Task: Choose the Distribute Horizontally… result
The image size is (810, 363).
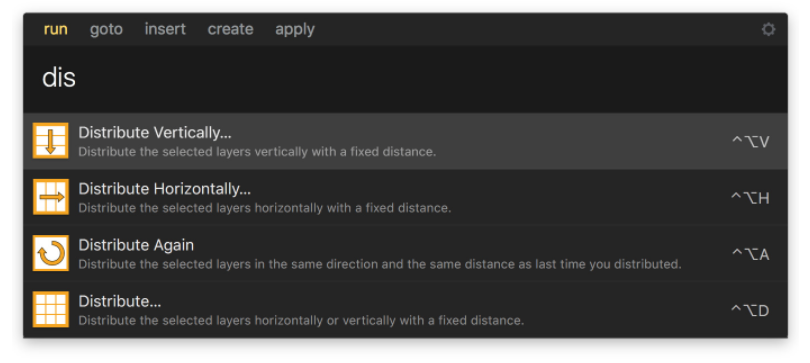Action: tap(406, 197)
